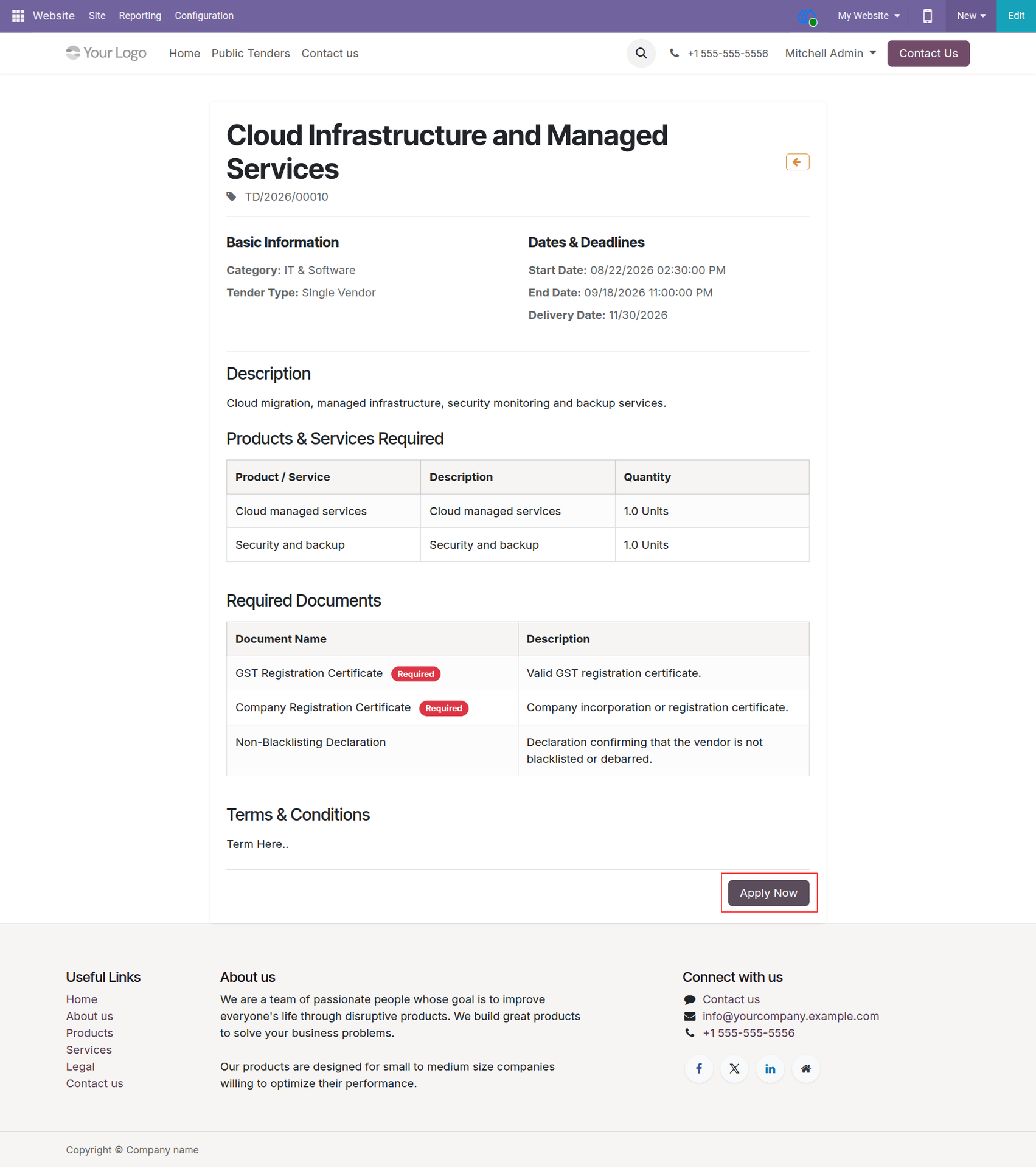Open the footer About us link
1036x1168 pixels.
89,1016
